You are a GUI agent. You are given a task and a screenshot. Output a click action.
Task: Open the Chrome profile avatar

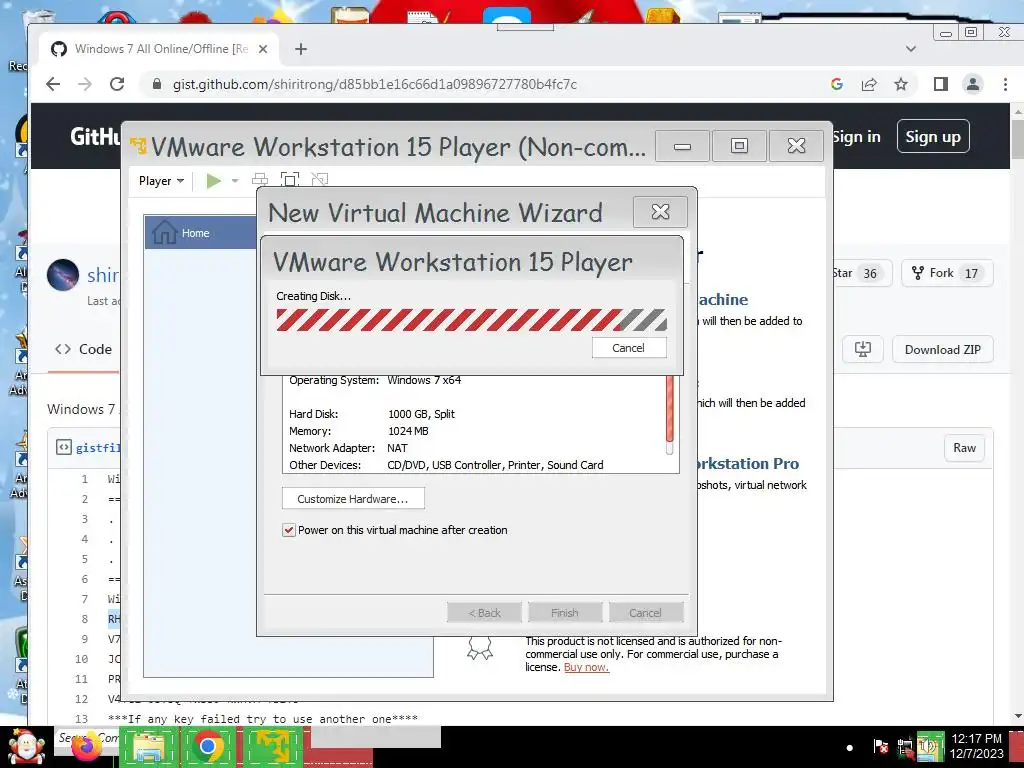pos(973,84)
